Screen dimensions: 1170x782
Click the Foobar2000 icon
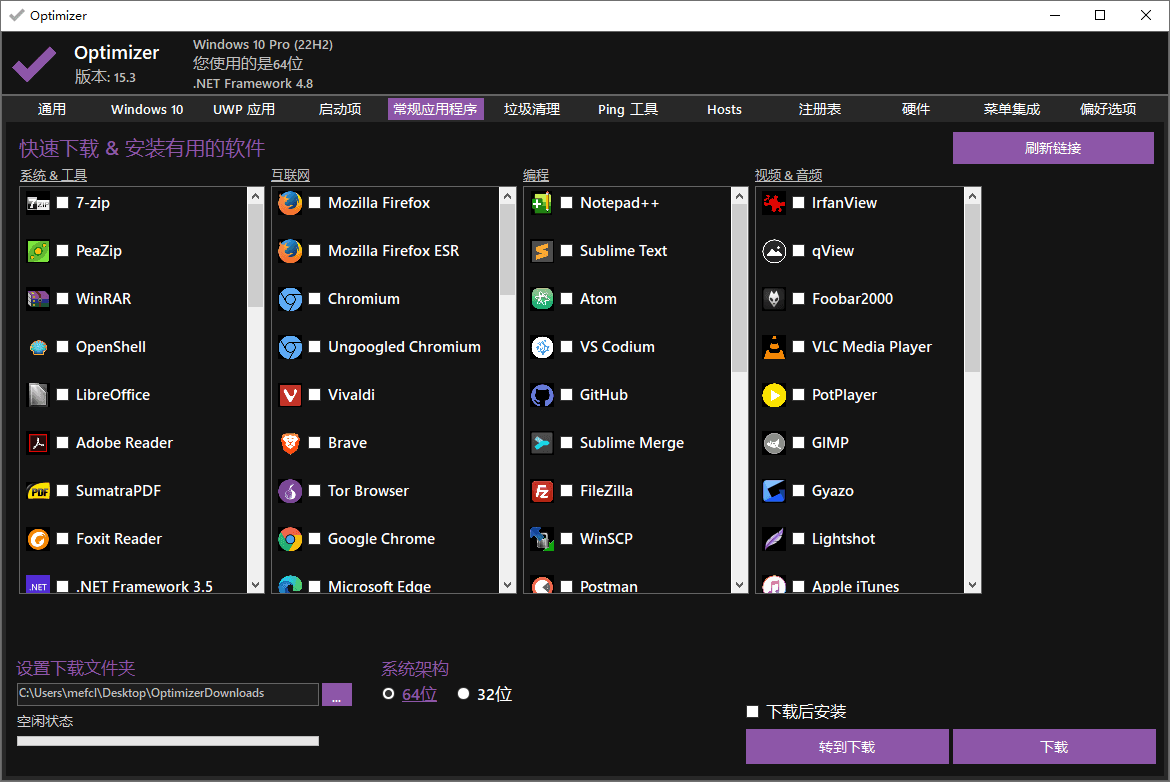pos(775,298)
